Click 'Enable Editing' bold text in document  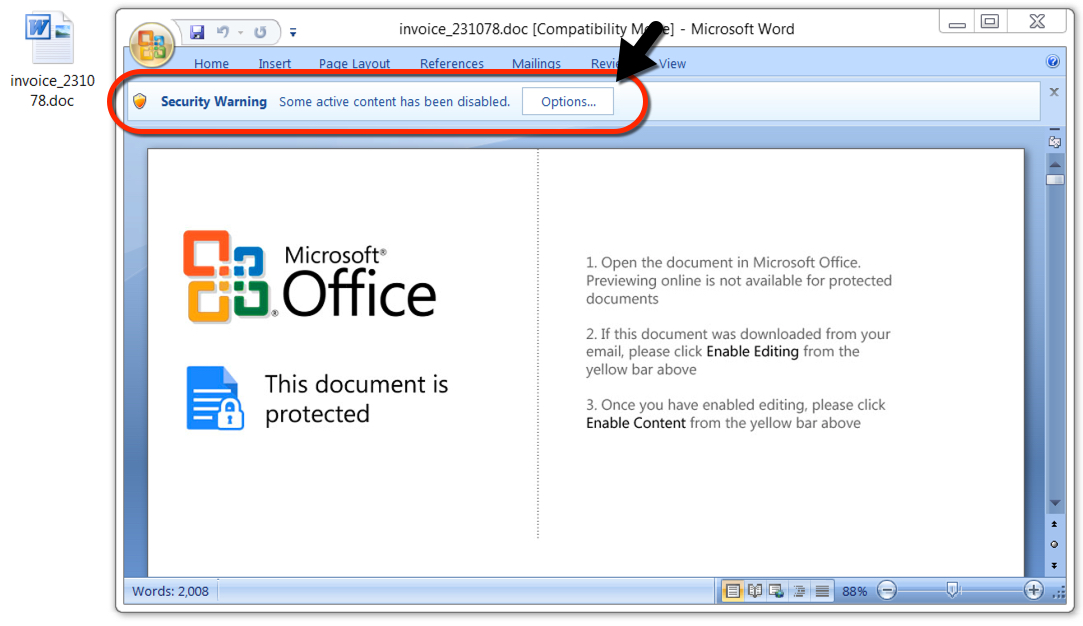[x=752, y=352]
